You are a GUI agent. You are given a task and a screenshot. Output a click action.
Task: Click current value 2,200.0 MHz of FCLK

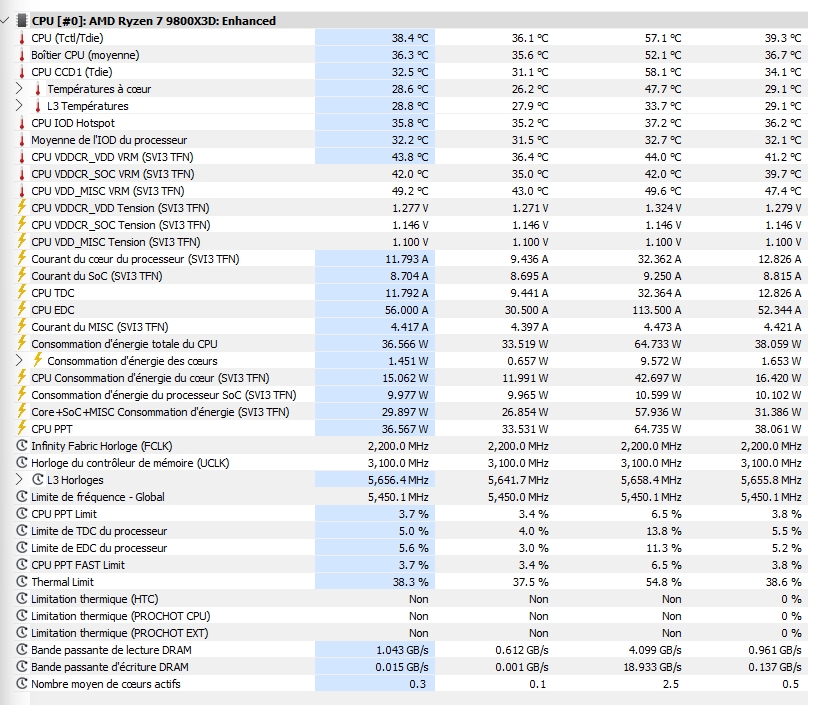pos(398,446)
